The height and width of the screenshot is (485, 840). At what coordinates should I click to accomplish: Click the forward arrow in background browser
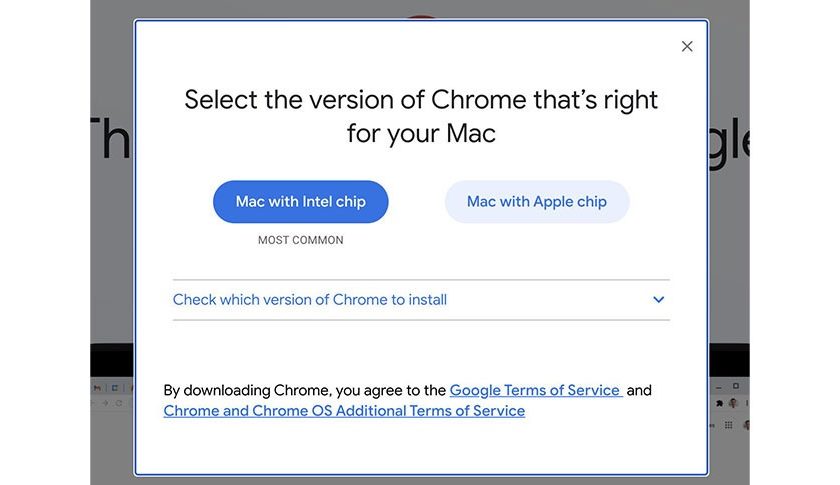point(106,403)
